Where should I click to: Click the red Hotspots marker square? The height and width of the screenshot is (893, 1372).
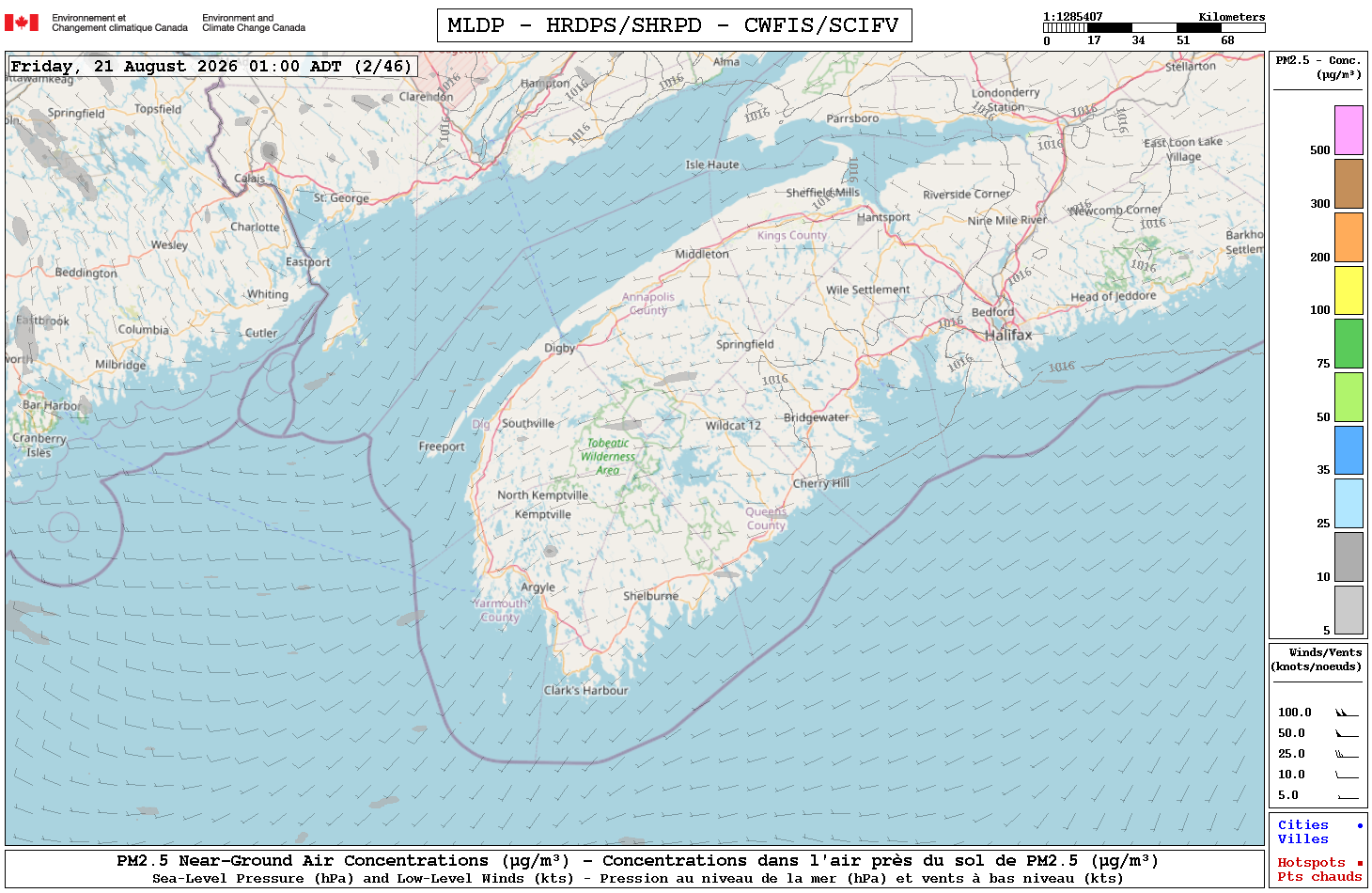(x=1360, y=863)
